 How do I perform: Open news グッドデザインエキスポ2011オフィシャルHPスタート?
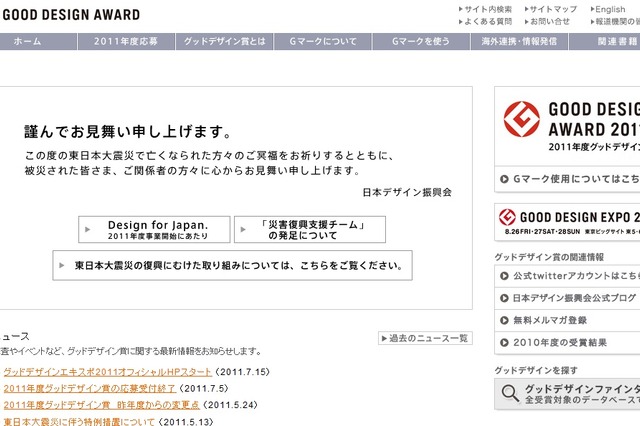point(108,372)
